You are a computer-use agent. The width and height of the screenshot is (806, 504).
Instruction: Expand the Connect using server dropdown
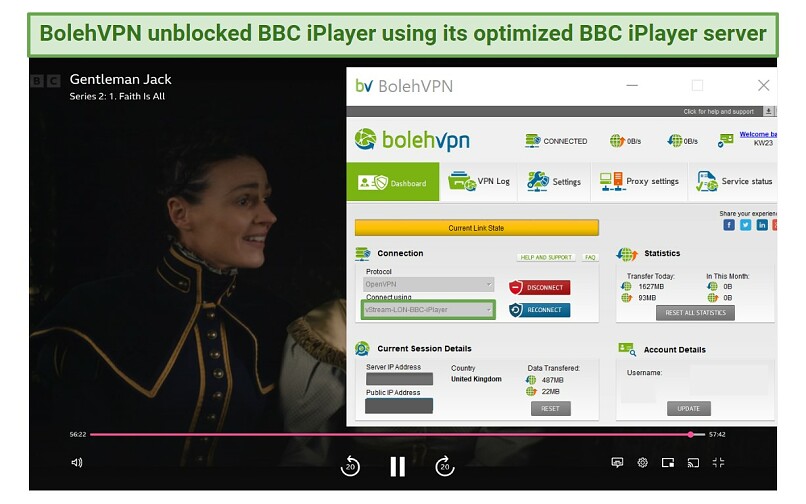click(x=428, y=310)
